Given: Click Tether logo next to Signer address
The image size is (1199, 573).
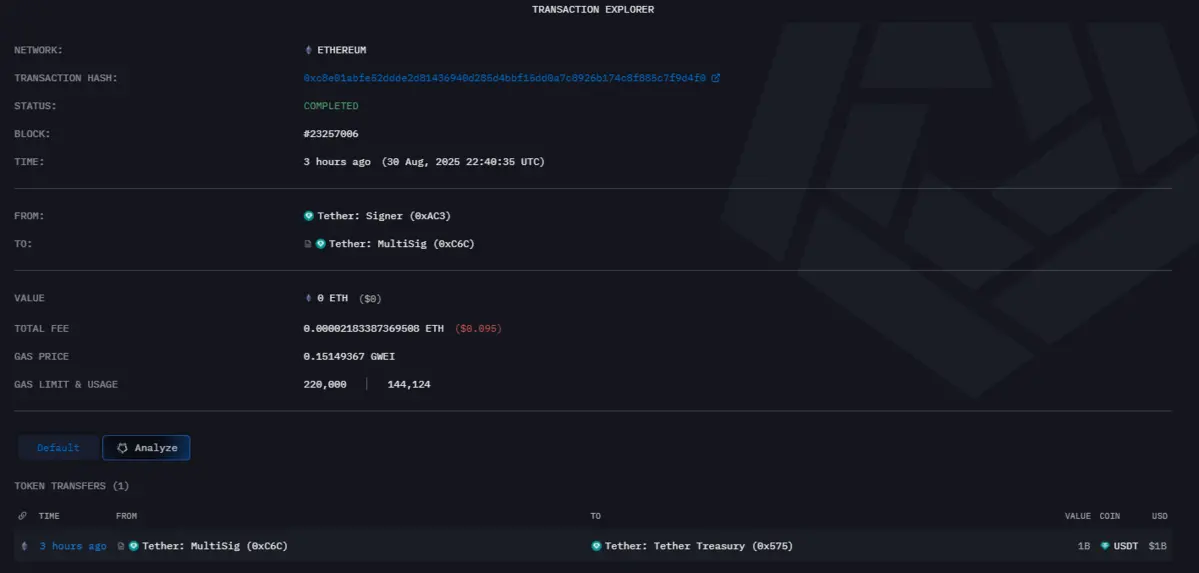Looking at the screenshot, I should pos(309,216).
